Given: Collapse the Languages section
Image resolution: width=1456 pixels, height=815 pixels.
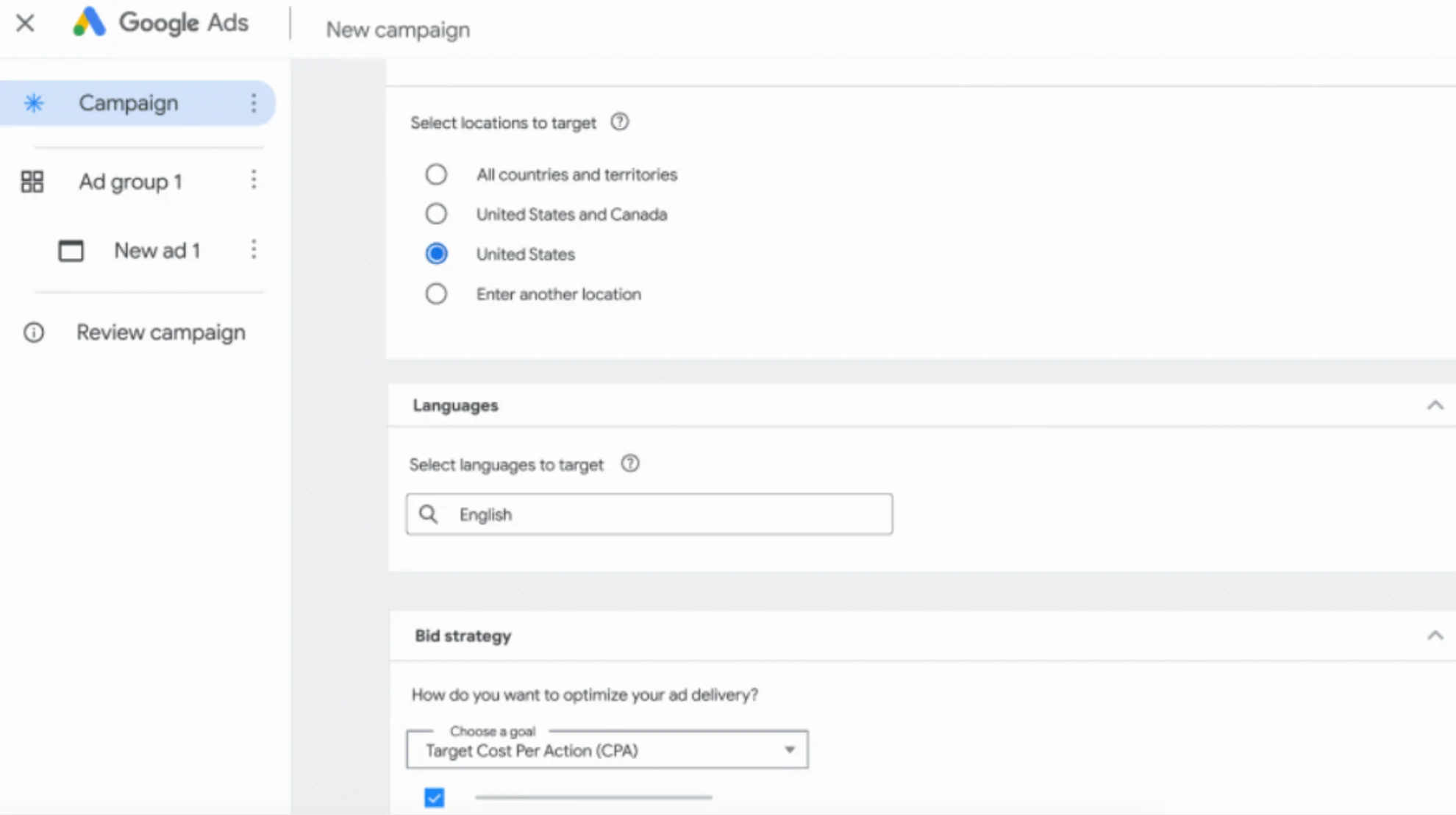Looking at the screenshot, I should [x=1435, y=405].
